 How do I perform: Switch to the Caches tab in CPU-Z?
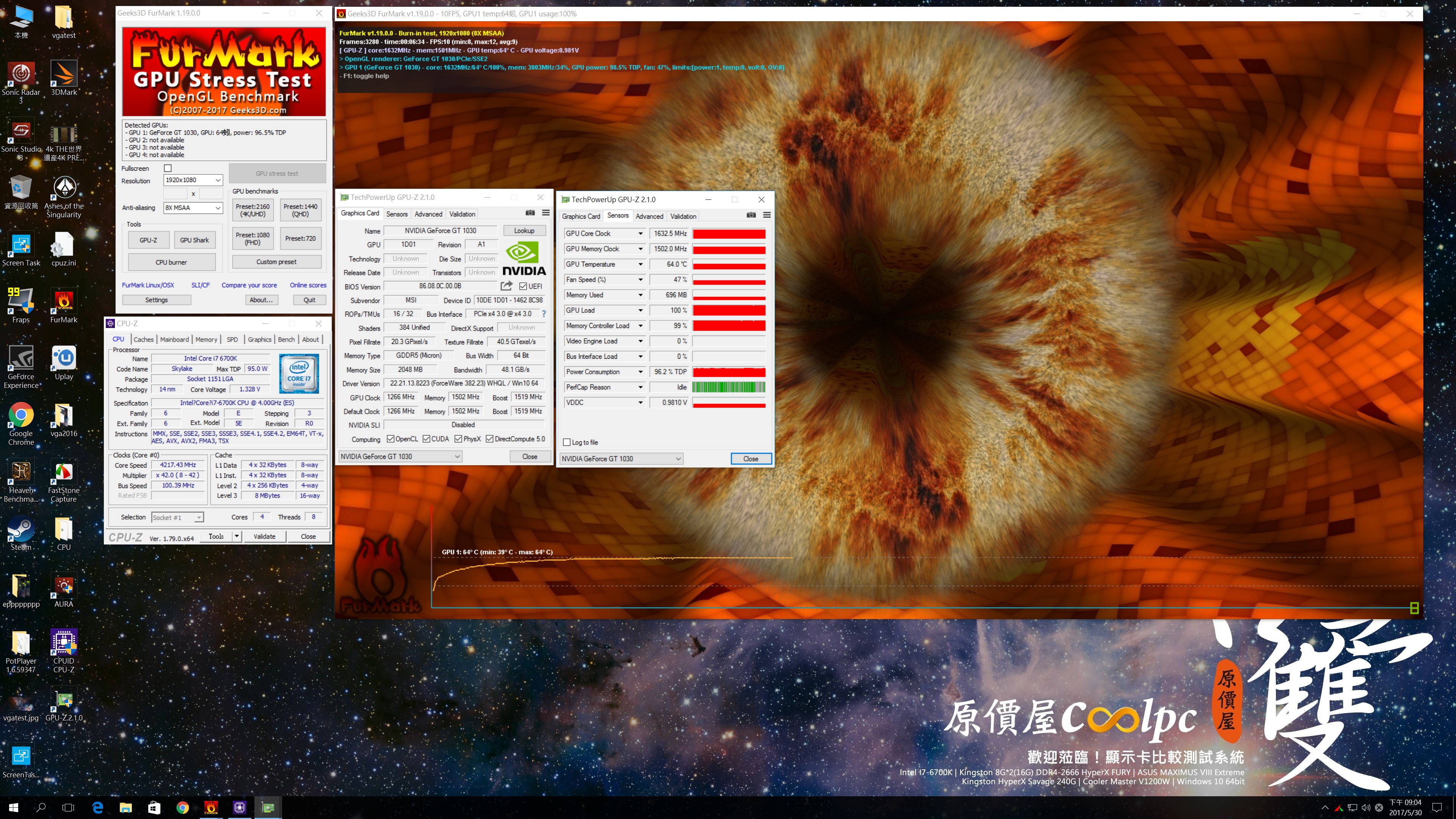pyautogui.click(x=143, y=339)
